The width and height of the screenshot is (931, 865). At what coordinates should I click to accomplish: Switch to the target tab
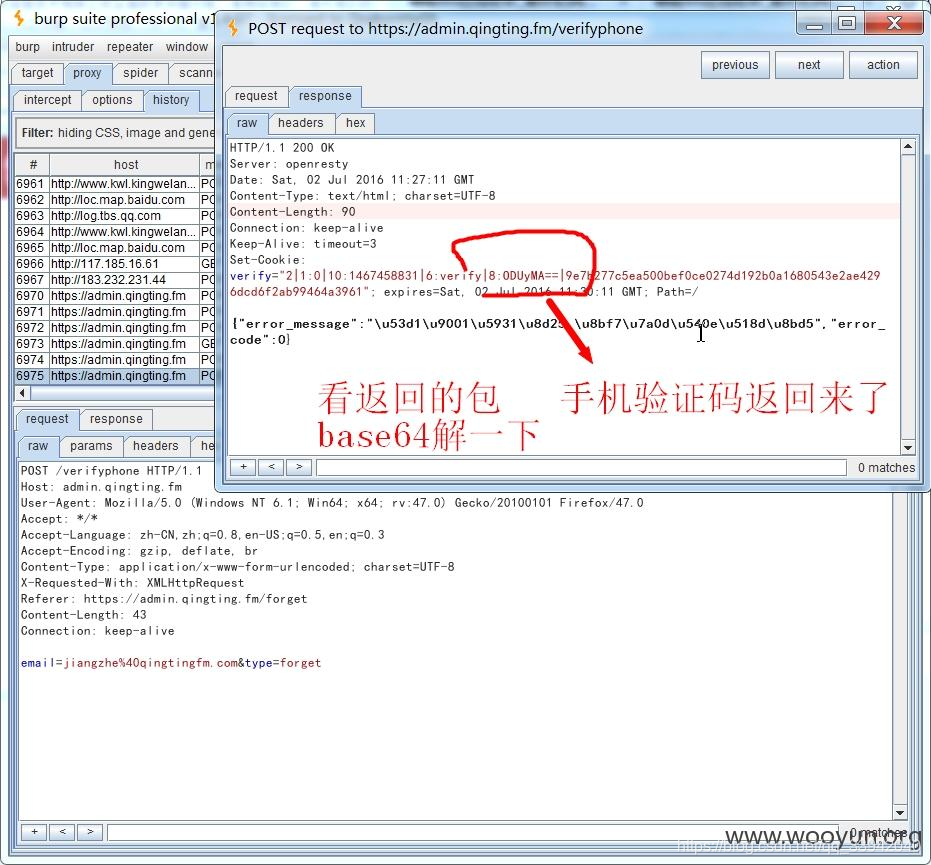point(37,73)
